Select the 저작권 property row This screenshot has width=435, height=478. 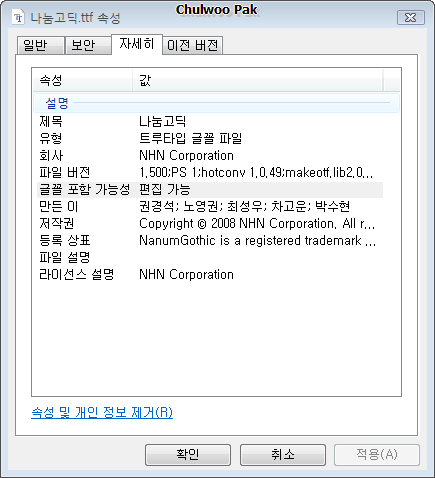click(210, 223)
